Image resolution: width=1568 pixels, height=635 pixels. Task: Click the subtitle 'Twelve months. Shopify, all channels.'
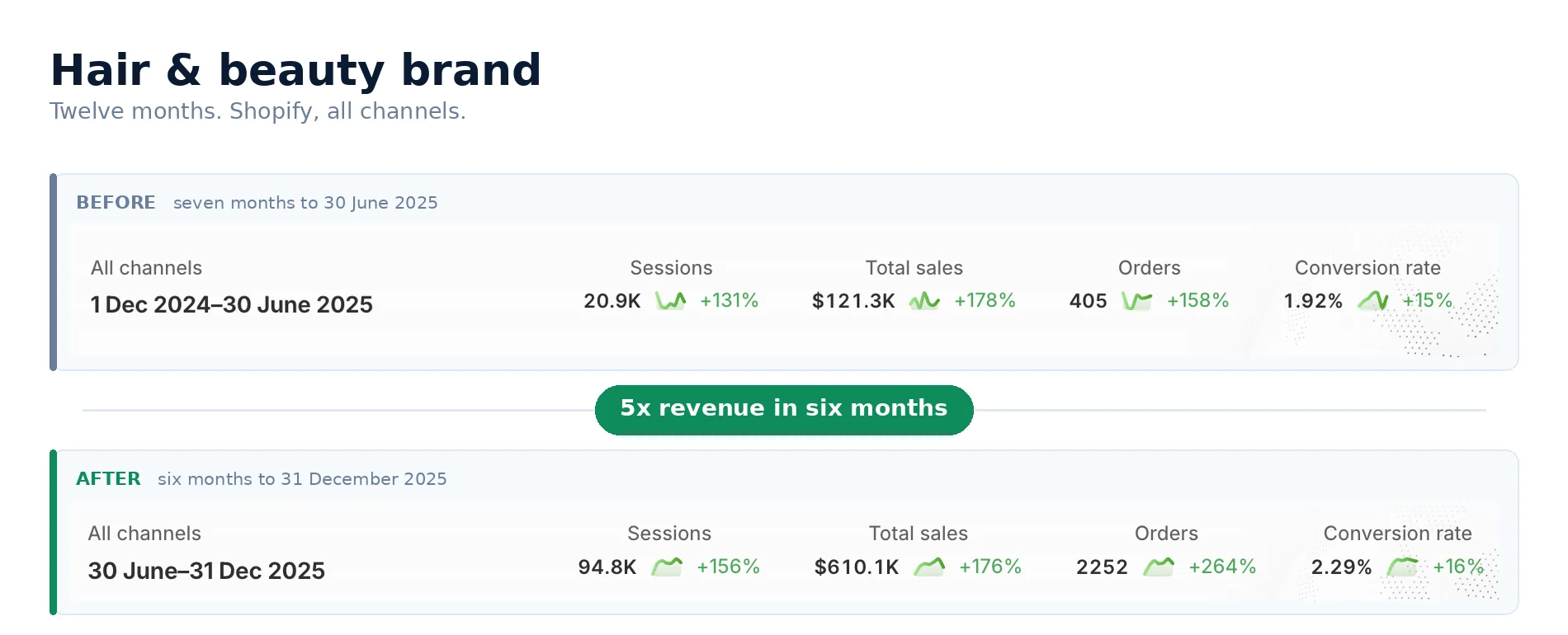(x=257, y=111)
